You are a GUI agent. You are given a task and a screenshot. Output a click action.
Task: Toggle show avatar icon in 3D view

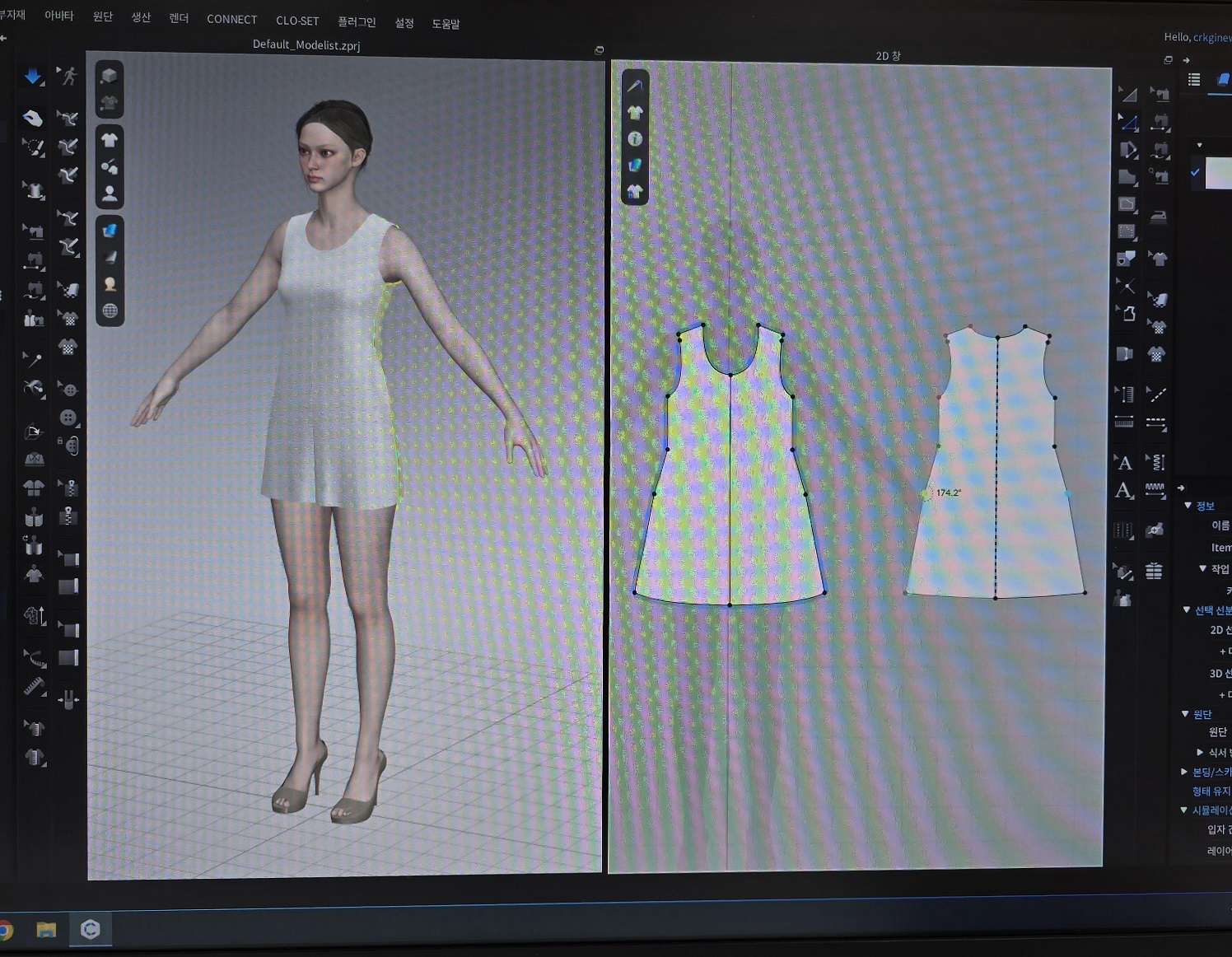pos(110,194)
